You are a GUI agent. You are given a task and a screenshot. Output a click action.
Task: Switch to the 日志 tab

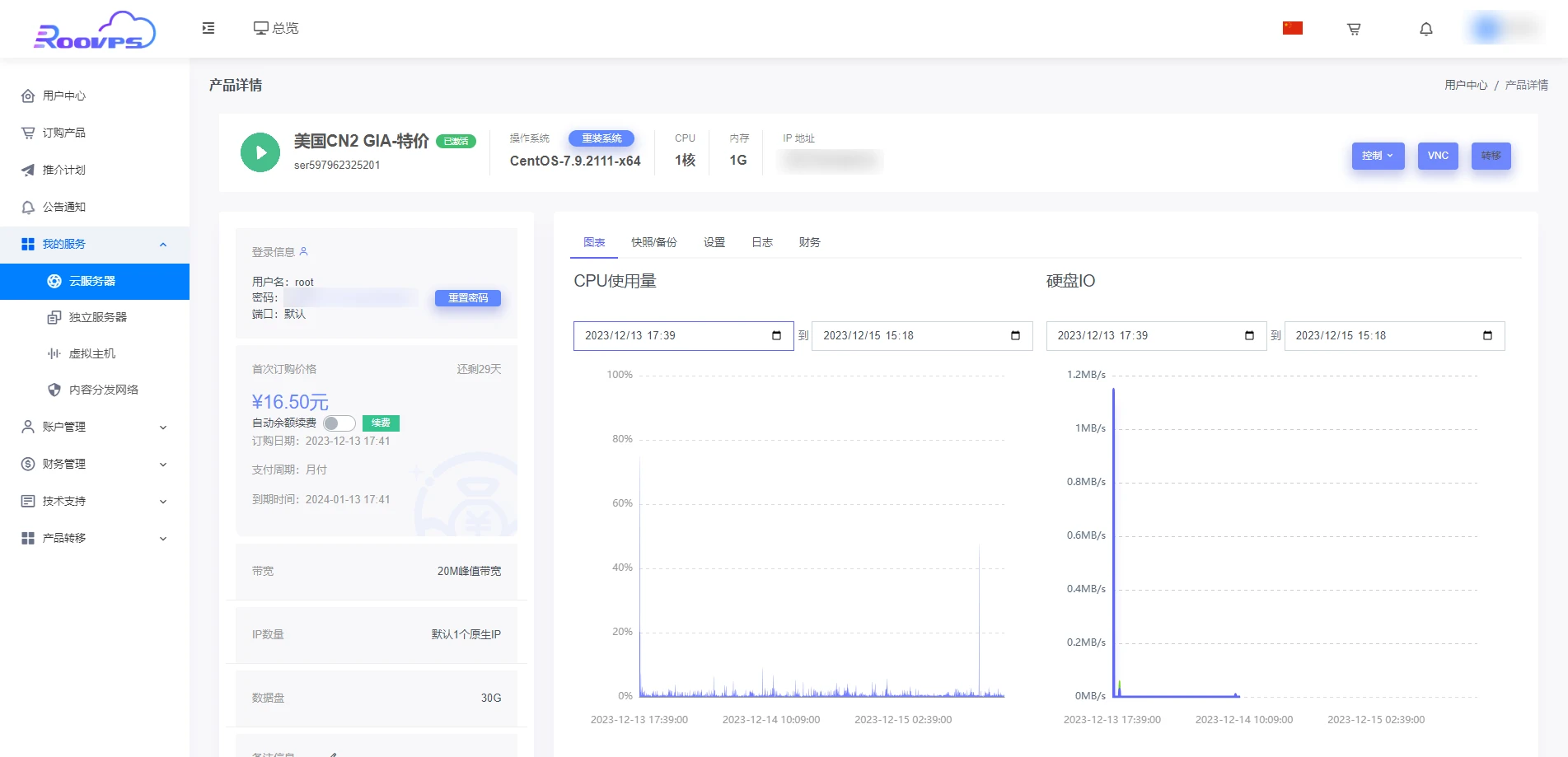pos(762,242)
